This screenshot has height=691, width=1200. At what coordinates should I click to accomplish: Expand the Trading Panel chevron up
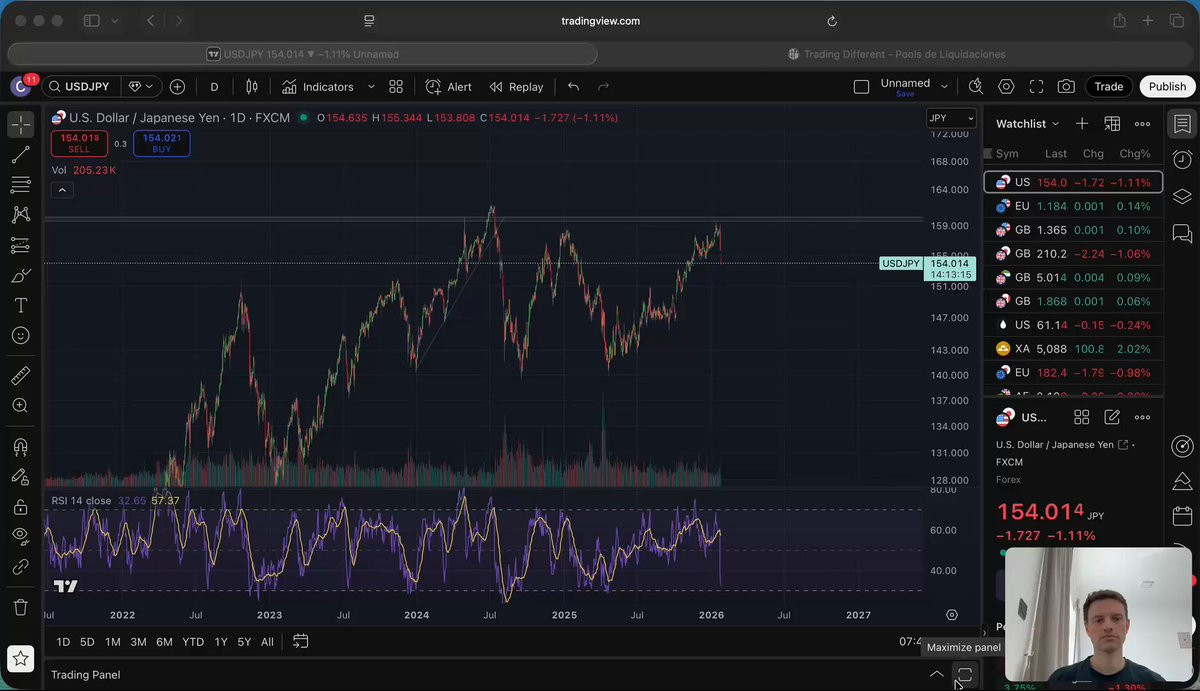point(936,675)
